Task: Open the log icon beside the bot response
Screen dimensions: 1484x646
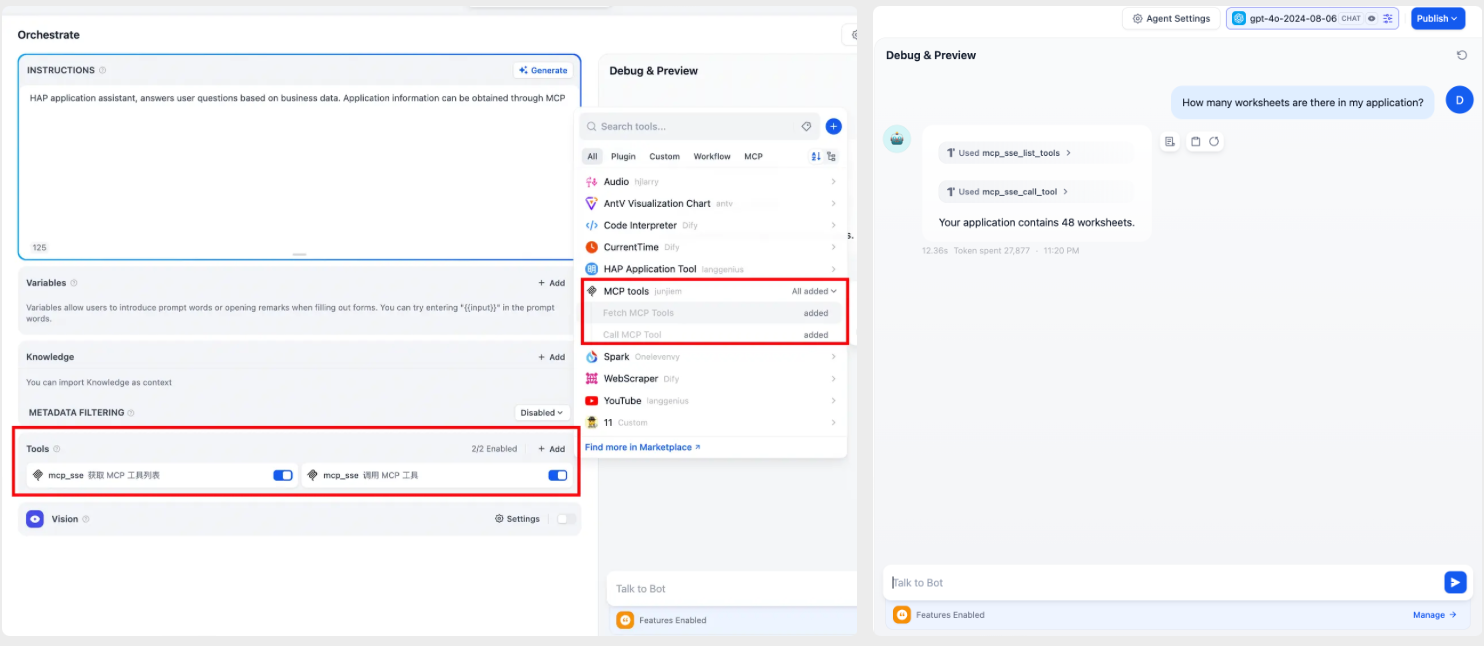Action: pos(1170,142)
